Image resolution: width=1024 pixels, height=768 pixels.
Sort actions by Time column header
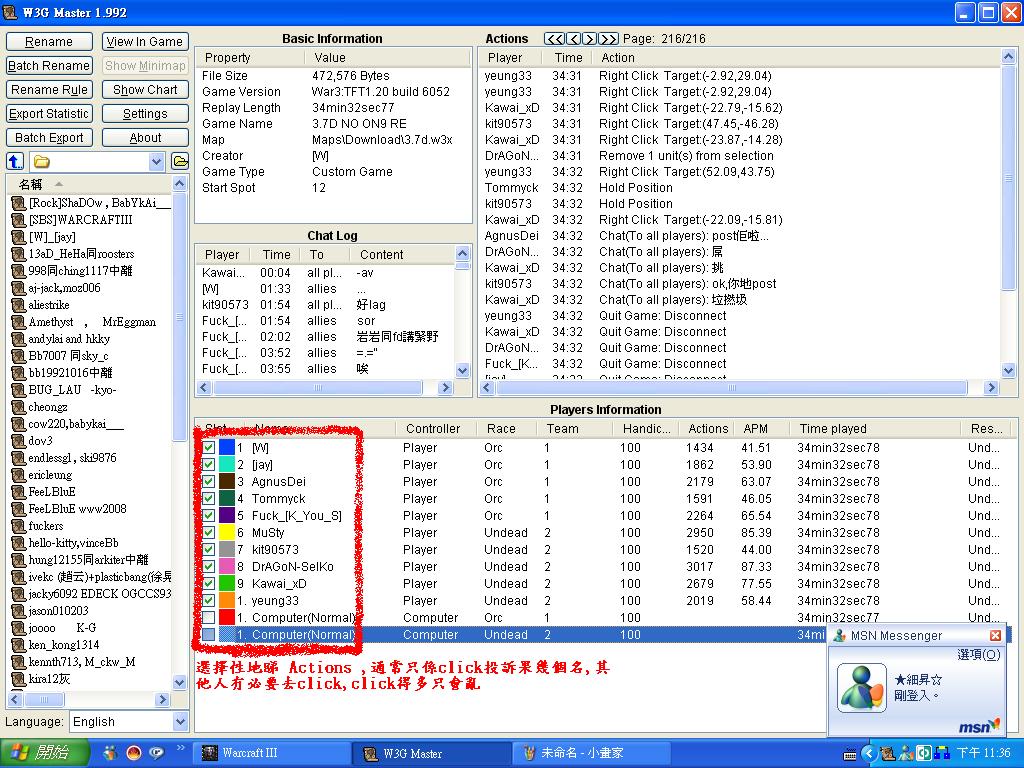tap(568, 58)
